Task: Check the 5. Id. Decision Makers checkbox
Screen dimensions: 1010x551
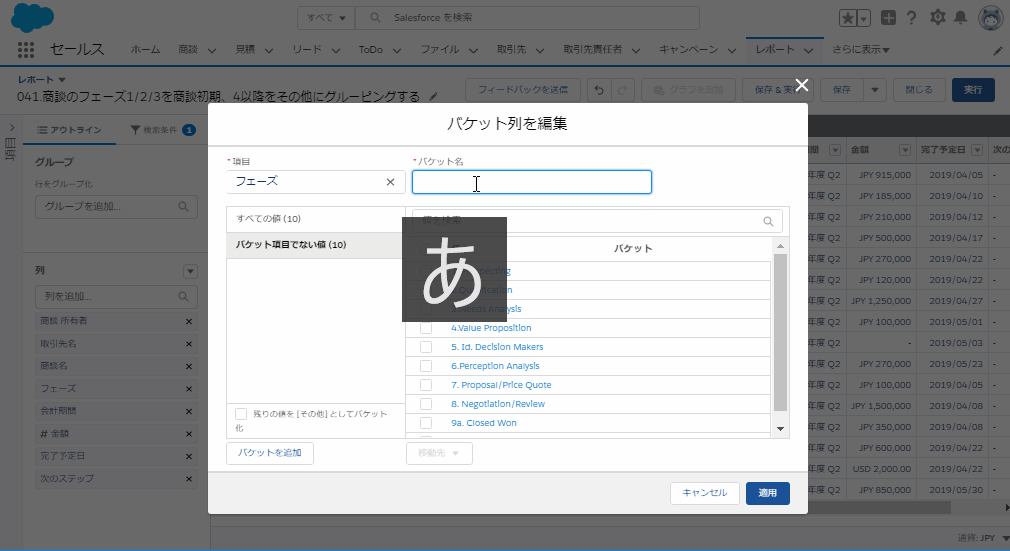Action: [x=426, y=347]
